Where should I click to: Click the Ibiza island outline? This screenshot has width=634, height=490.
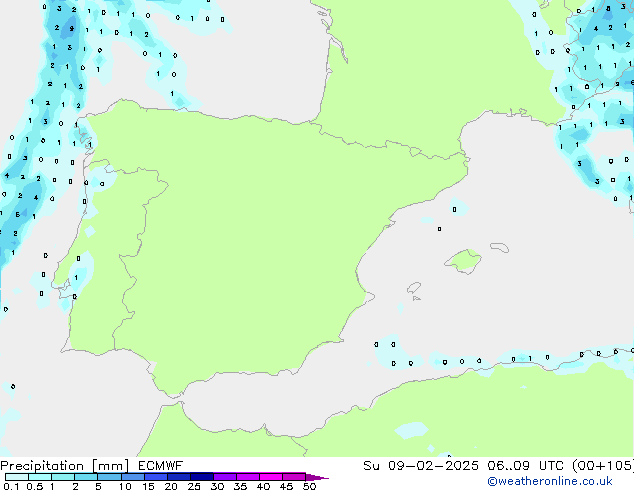point(414,288)
